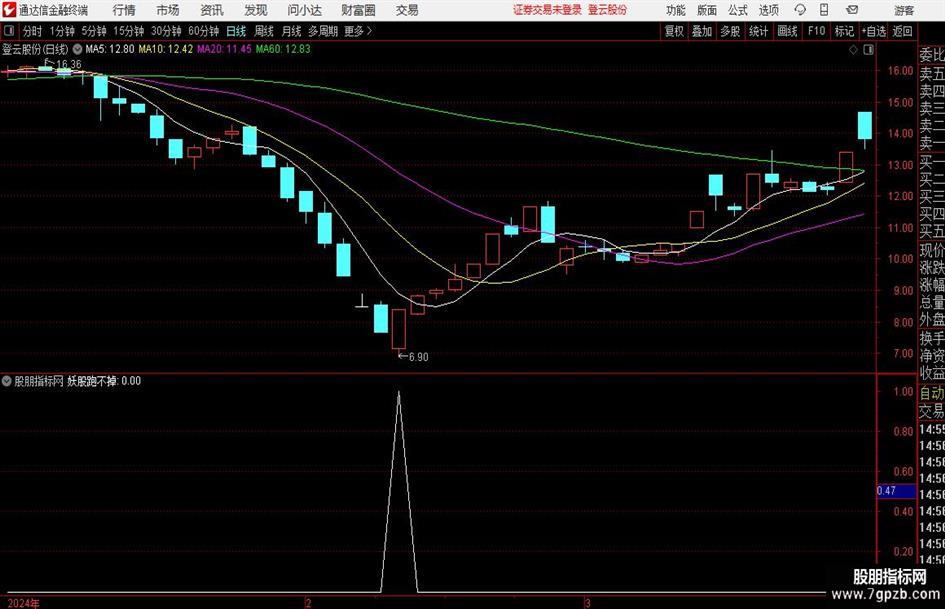Select the 日线 daily chart tab
Viewport: 945px width, 609px height.
coord(236,31)
